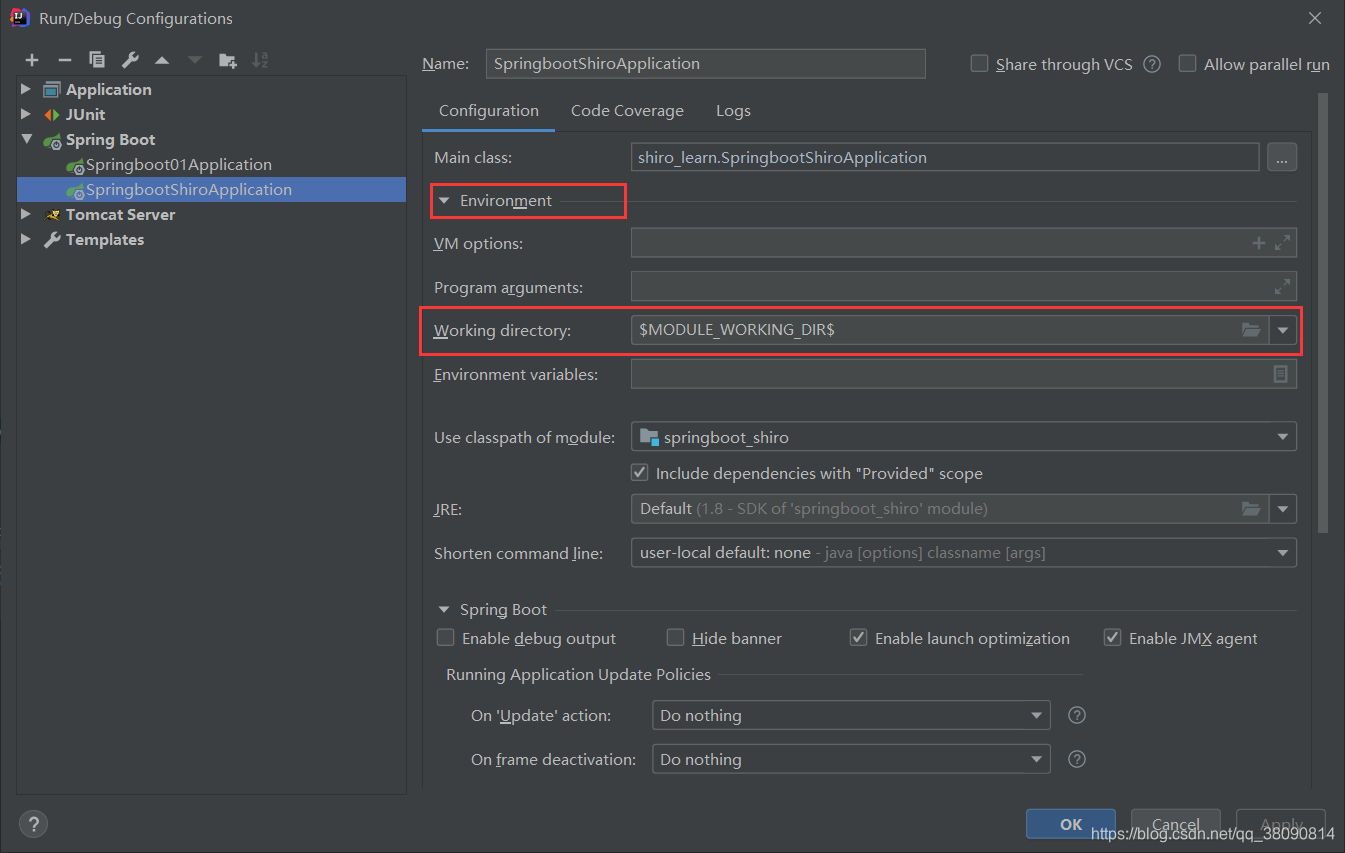
Task: Expand the Templates tree node
Action: tap(27, 239)
